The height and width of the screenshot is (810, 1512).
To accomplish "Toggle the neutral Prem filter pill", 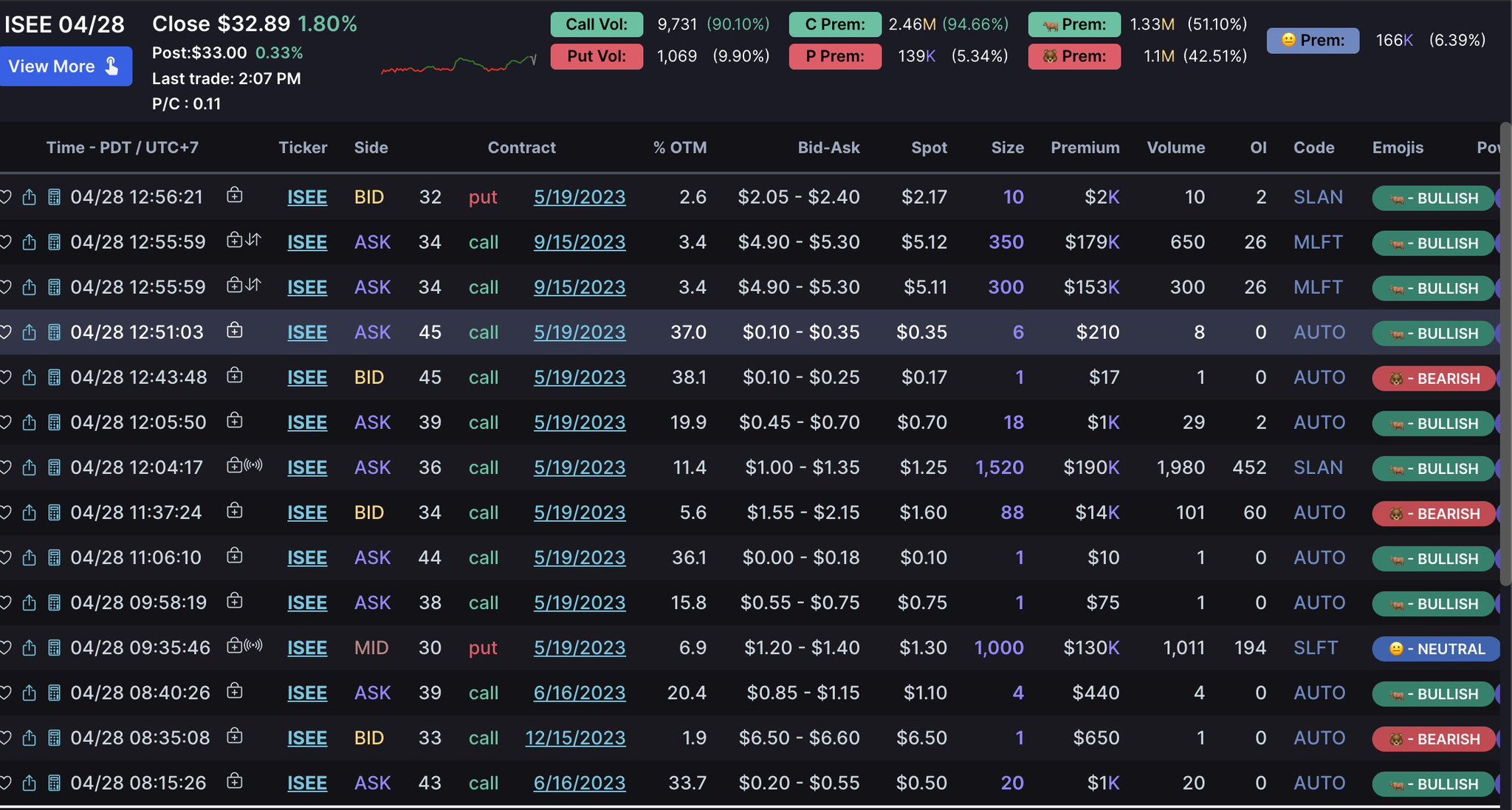I will click(1313, 41).
